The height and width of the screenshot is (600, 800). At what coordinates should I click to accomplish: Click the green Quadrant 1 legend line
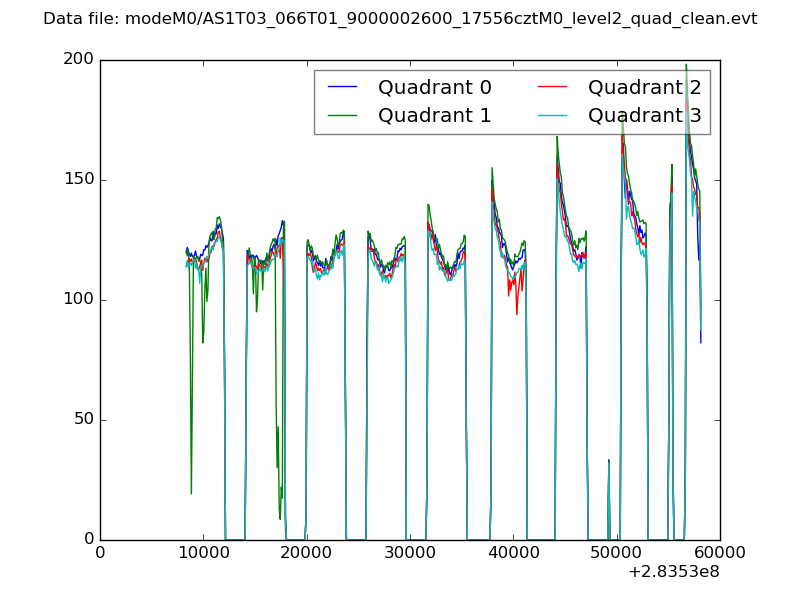click(343, 116)
